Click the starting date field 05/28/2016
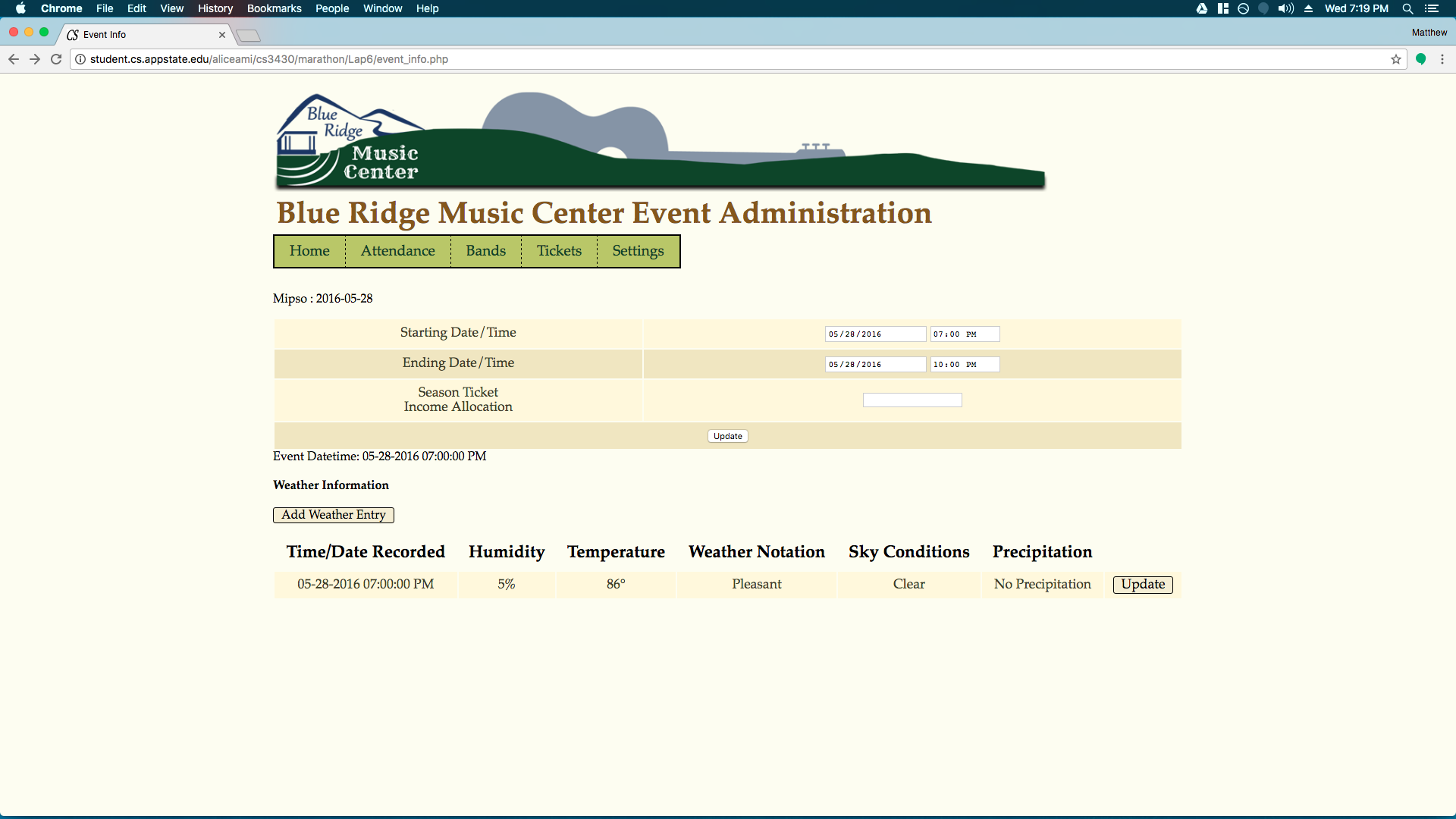1456x819 pixels. (x=874, y=334)
